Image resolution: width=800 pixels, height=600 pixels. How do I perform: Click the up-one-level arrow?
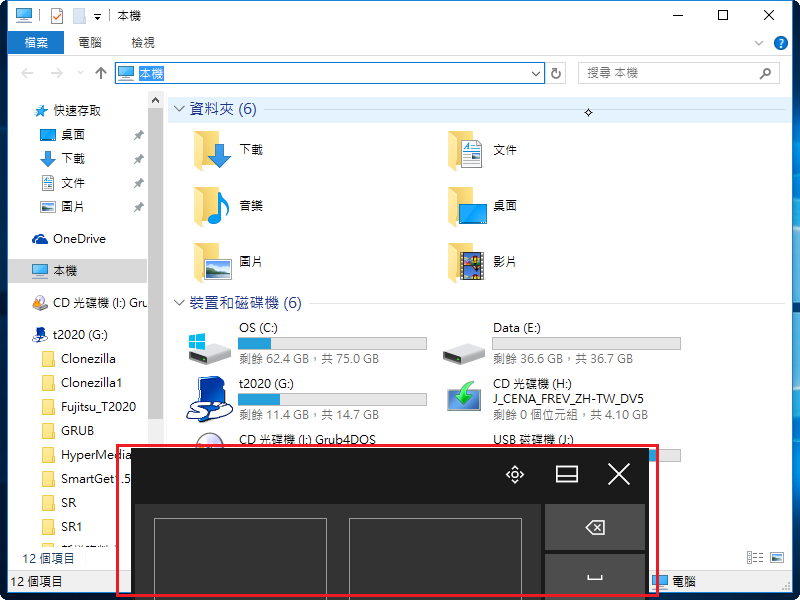point(101,73)
